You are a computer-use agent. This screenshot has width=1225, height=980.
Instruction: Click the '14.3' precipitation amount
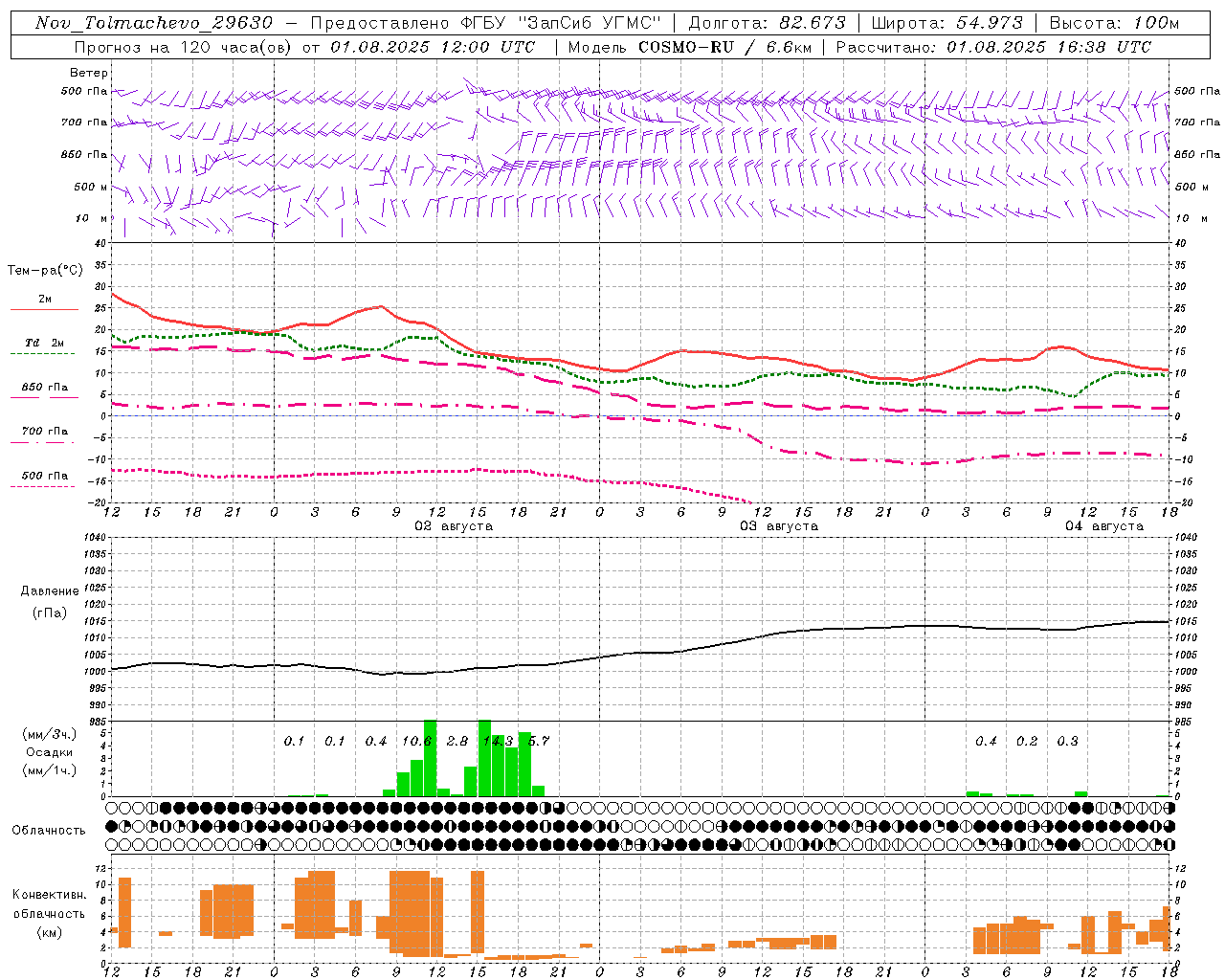[498, 741]
